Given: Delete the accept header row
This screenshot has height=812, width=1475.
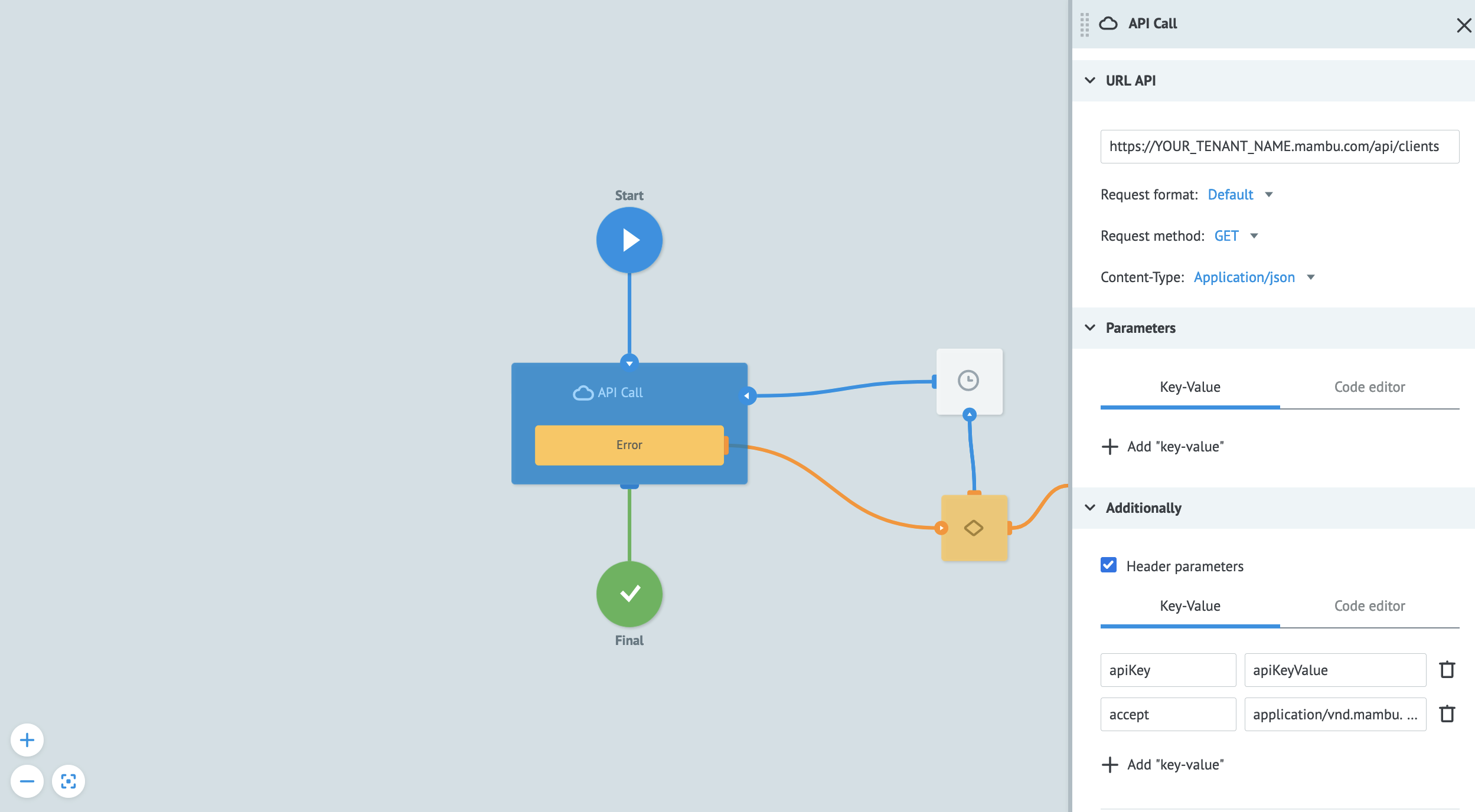Looking at the screenshot, I should tap(1447, 713).
